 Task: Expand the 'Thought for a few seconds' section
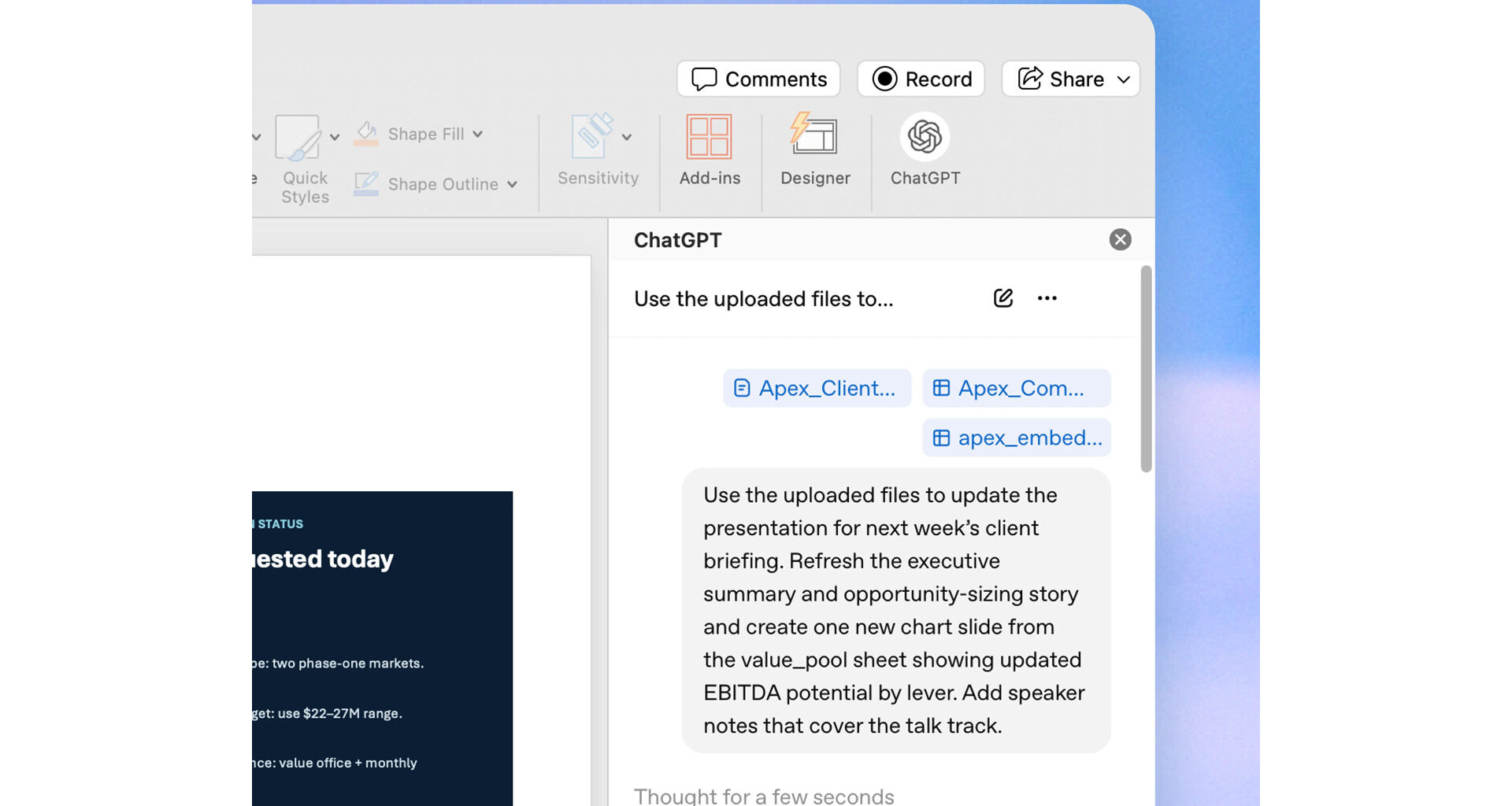pos(764,796)
